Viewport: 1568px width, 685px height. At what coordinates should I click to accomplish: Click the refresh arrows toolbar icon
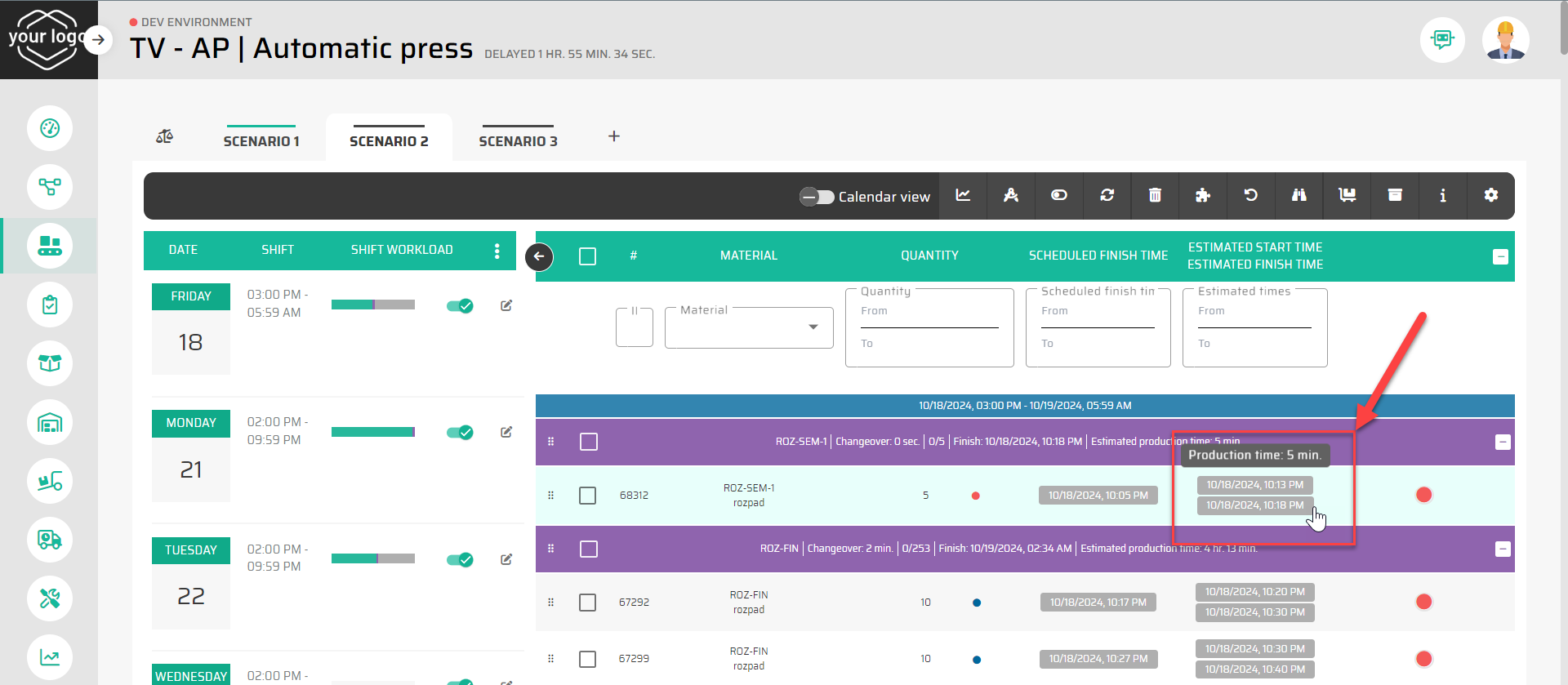click(1107, 196)
